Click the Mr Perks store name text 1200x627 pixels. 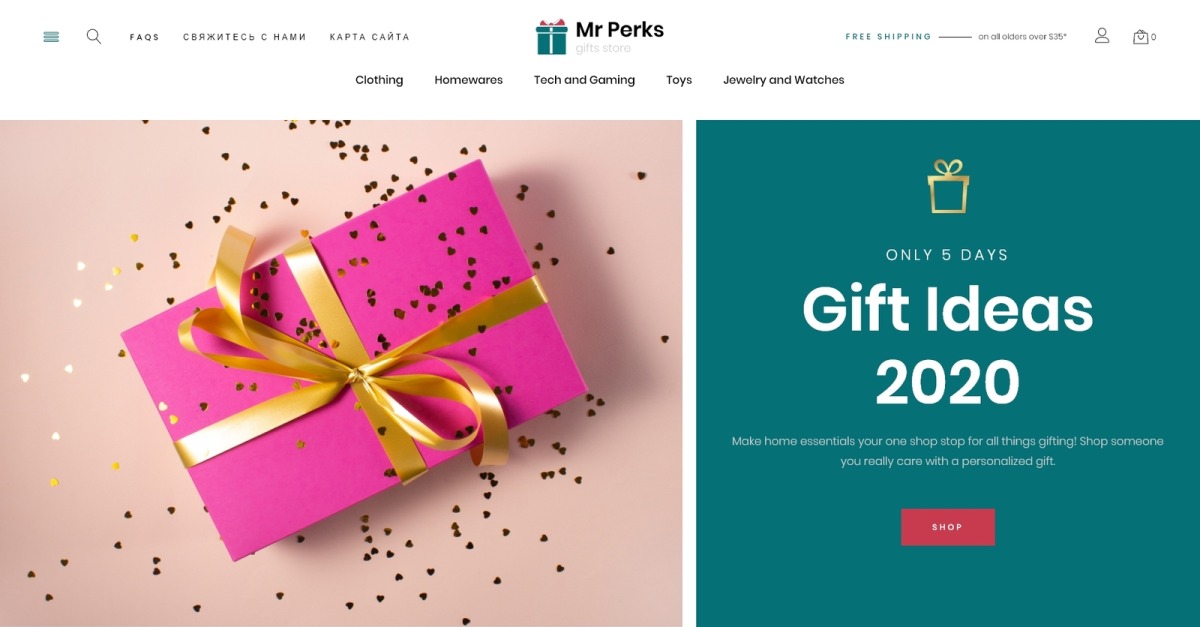click(620, 29)
